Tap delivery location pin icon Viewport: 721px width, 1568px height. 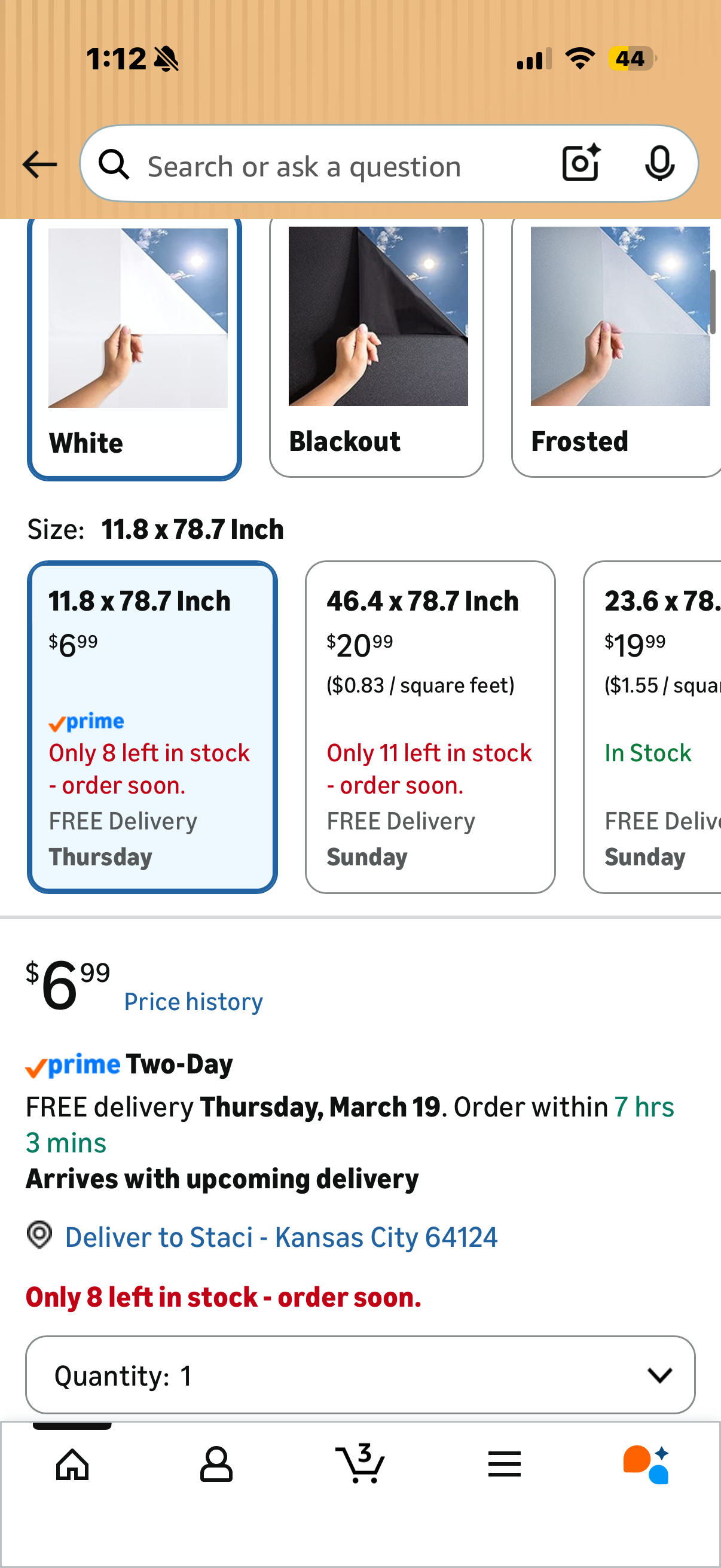(x=39, y=1235)
